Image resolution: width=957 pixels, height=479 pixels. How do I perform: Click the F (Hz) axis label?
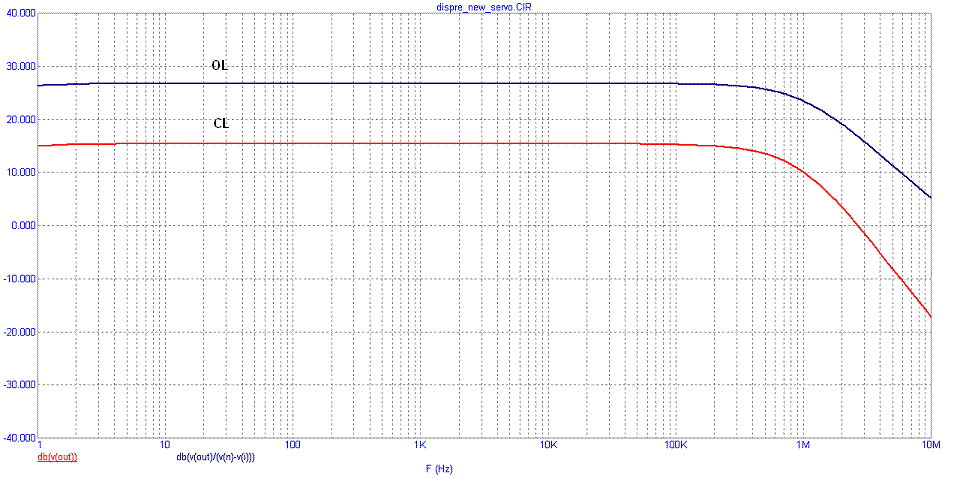click(439, 469)
